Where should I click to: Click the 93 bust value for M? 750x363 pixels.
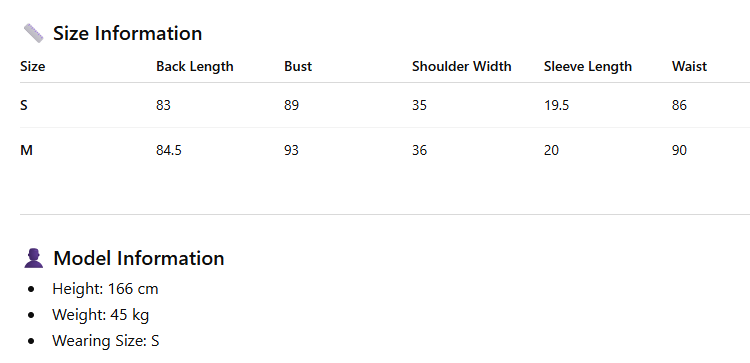tap(291, 150)
